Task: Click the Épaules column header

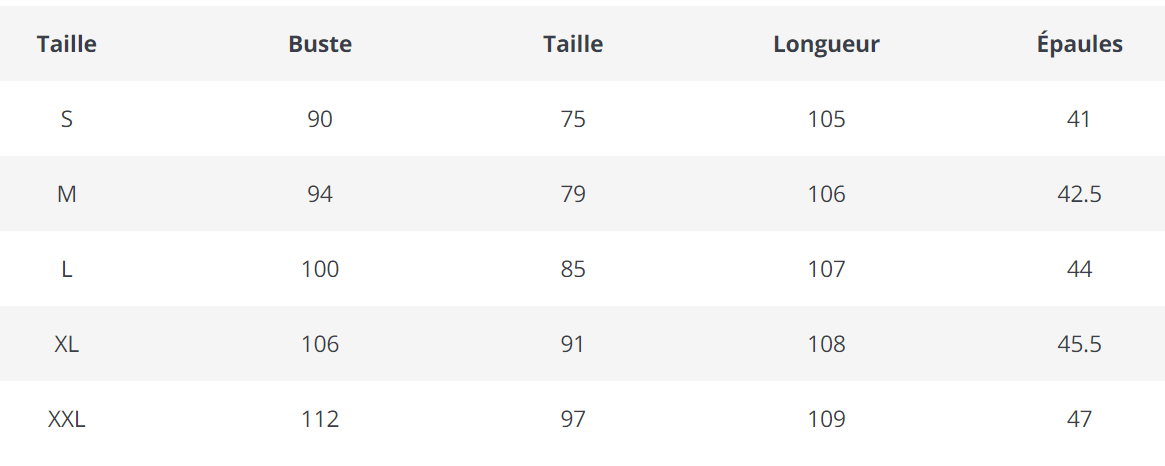Action: 1079,44
